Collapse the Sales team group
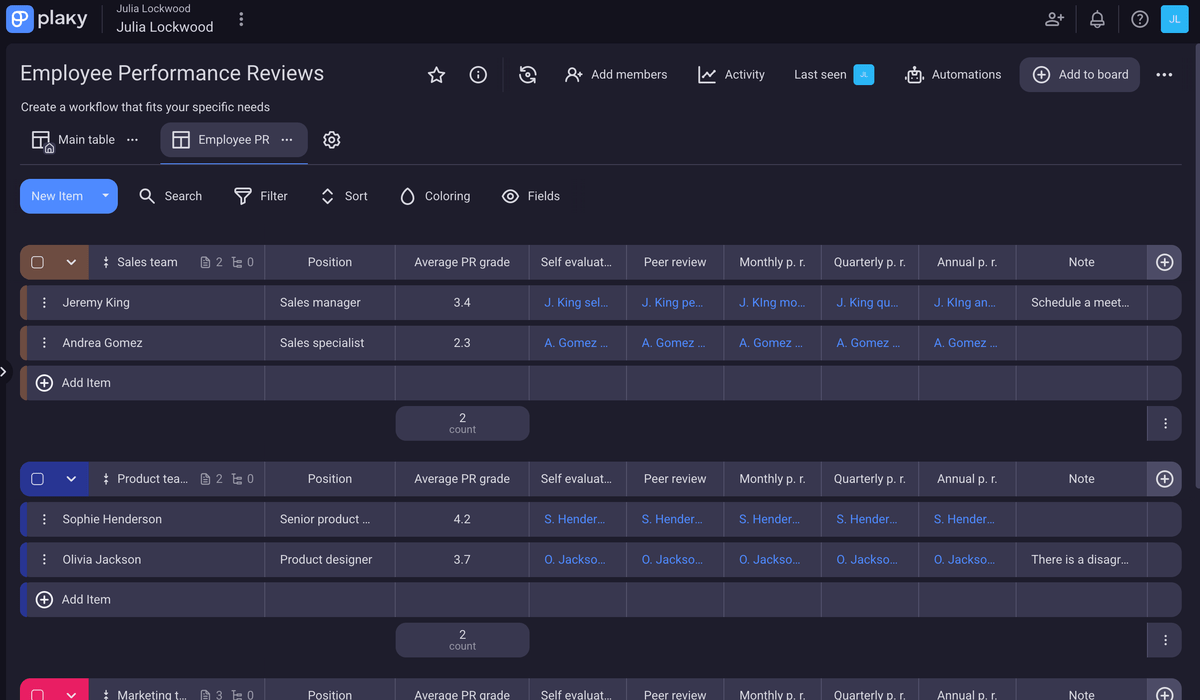Screen dimensions: 1200x700 (71, 262)
